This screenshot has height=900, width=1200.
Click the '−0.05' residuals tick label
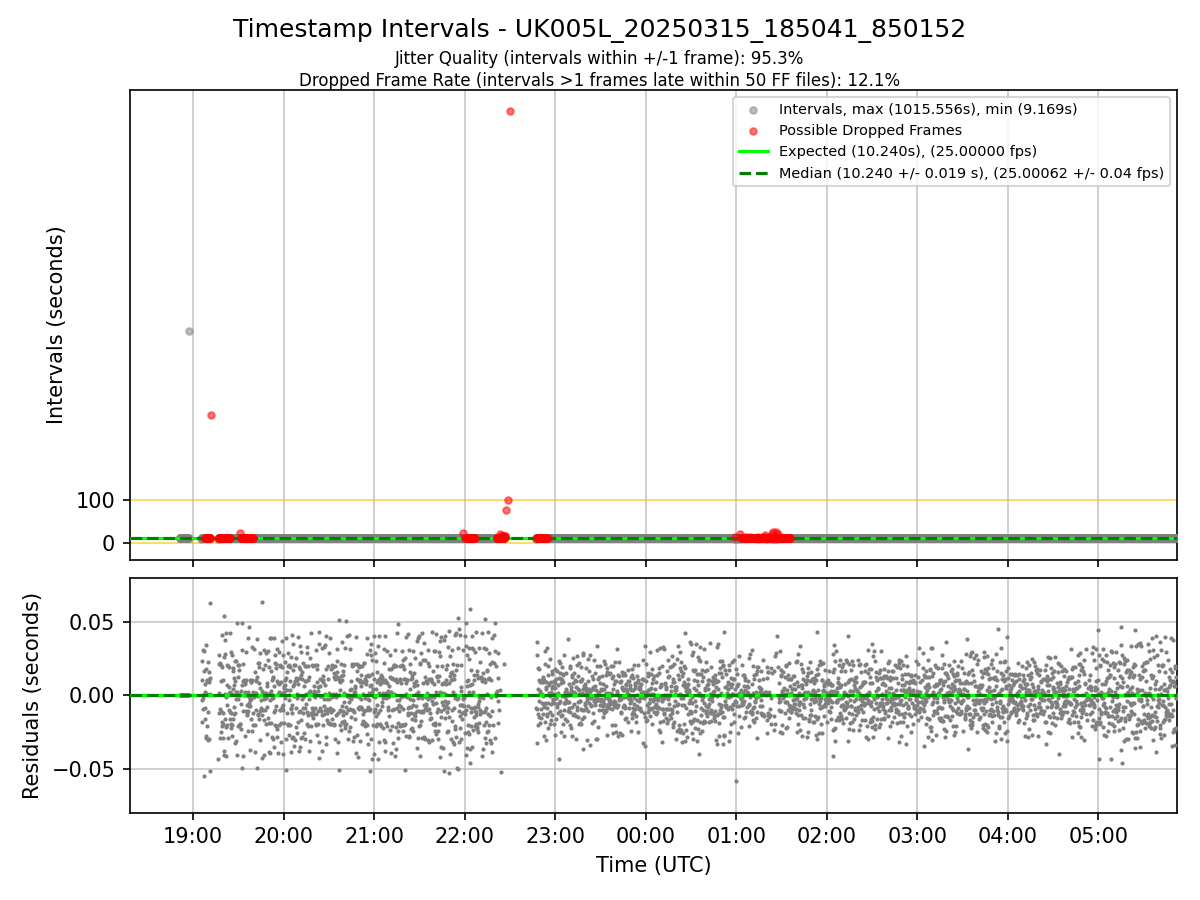[x=86, y=770]
